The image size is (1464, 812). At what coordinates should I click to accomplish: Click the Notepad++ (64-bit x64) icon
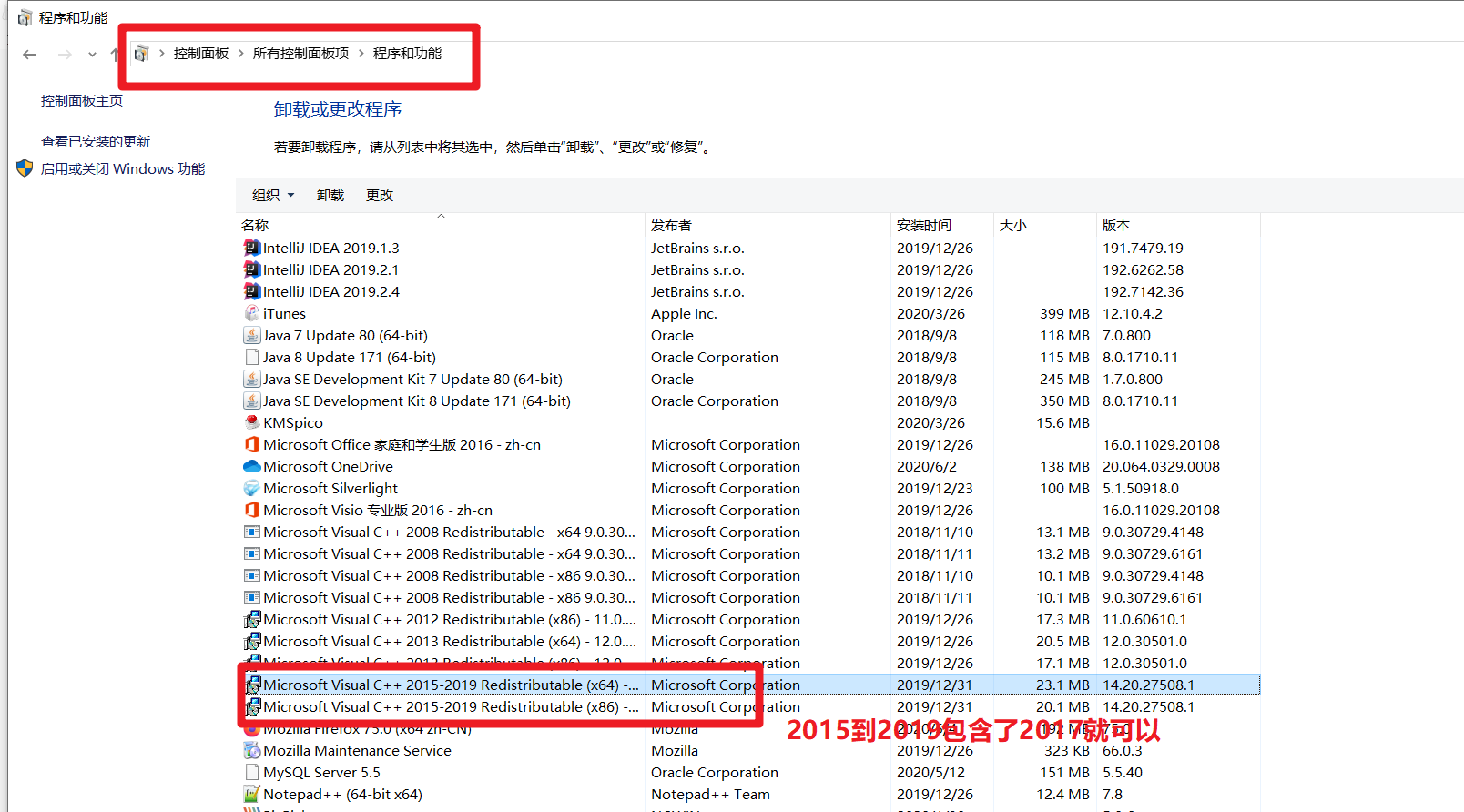(x=252, y=794)
